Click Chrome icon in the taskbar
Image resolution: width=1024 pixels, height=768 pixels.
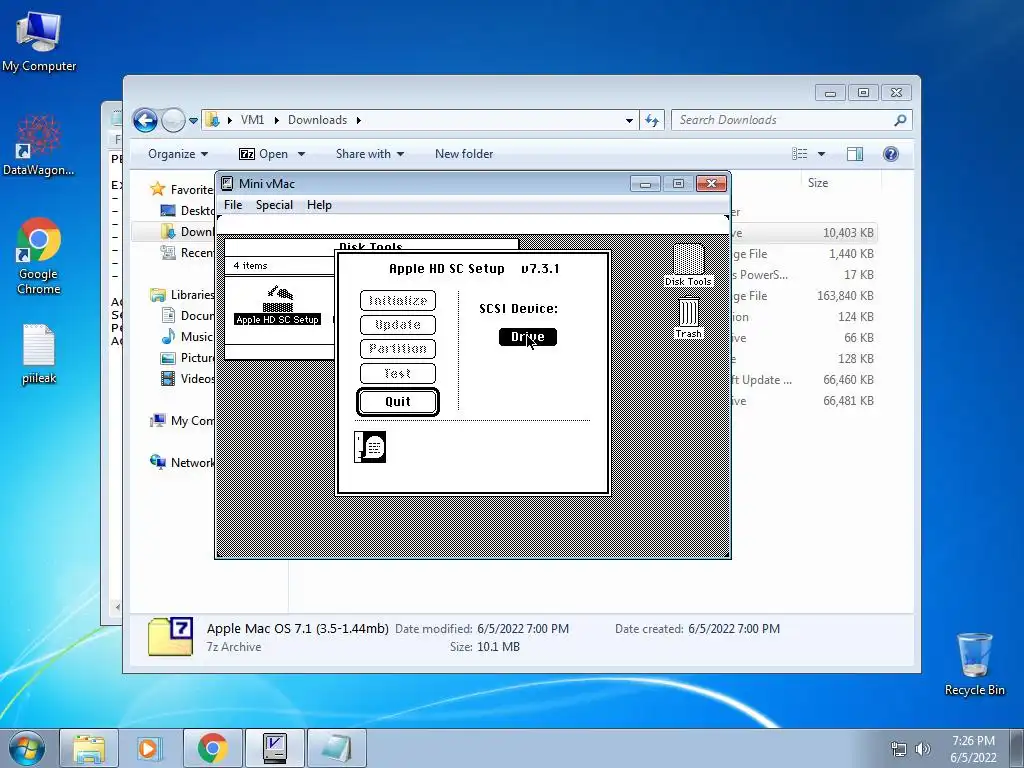[212, 748]
